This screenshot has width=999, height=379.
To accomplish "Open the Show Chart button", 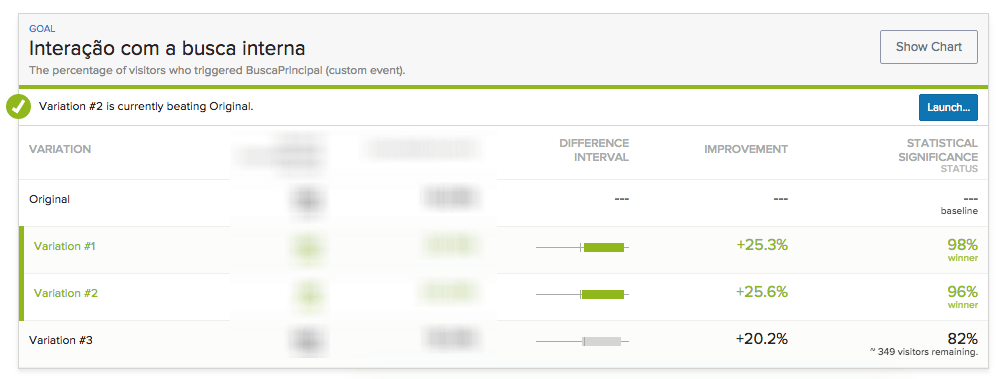I will [x=928, y=46].
